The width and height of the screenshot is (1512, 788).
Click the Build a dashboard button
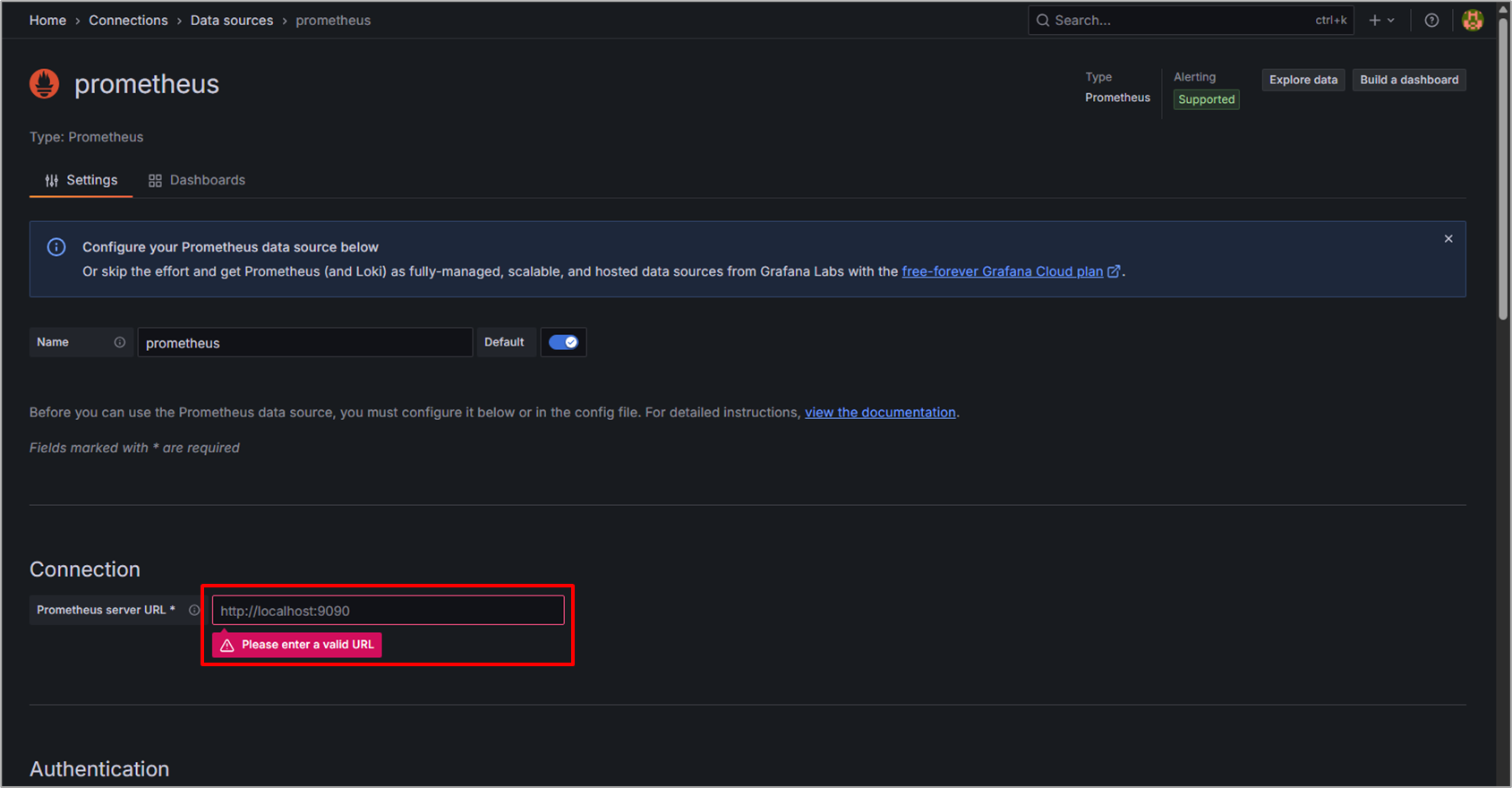pyautogui.click(x=1408, y=80)
